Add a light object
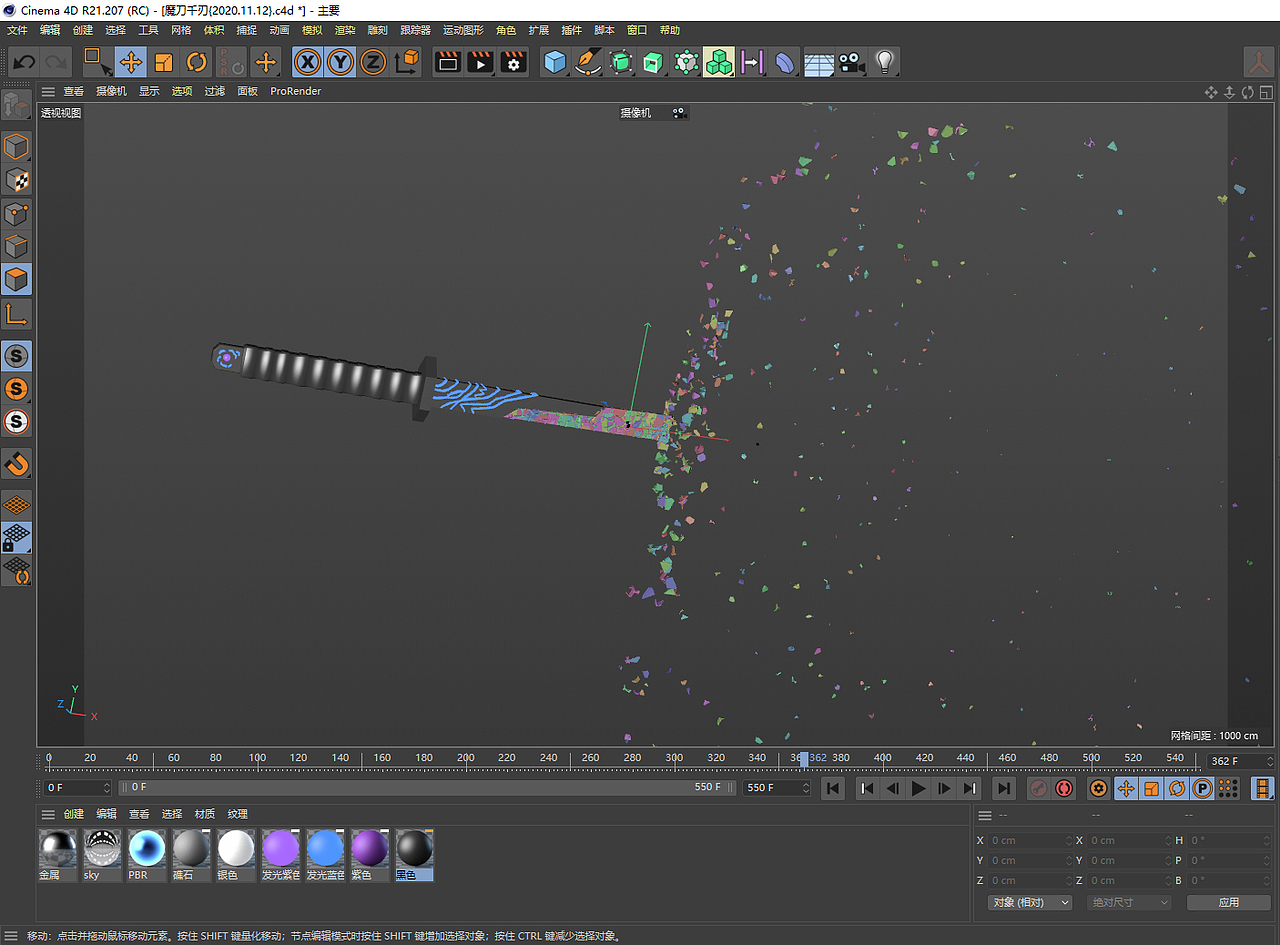This screenshot has width=1280, height=945. (884, 63)
